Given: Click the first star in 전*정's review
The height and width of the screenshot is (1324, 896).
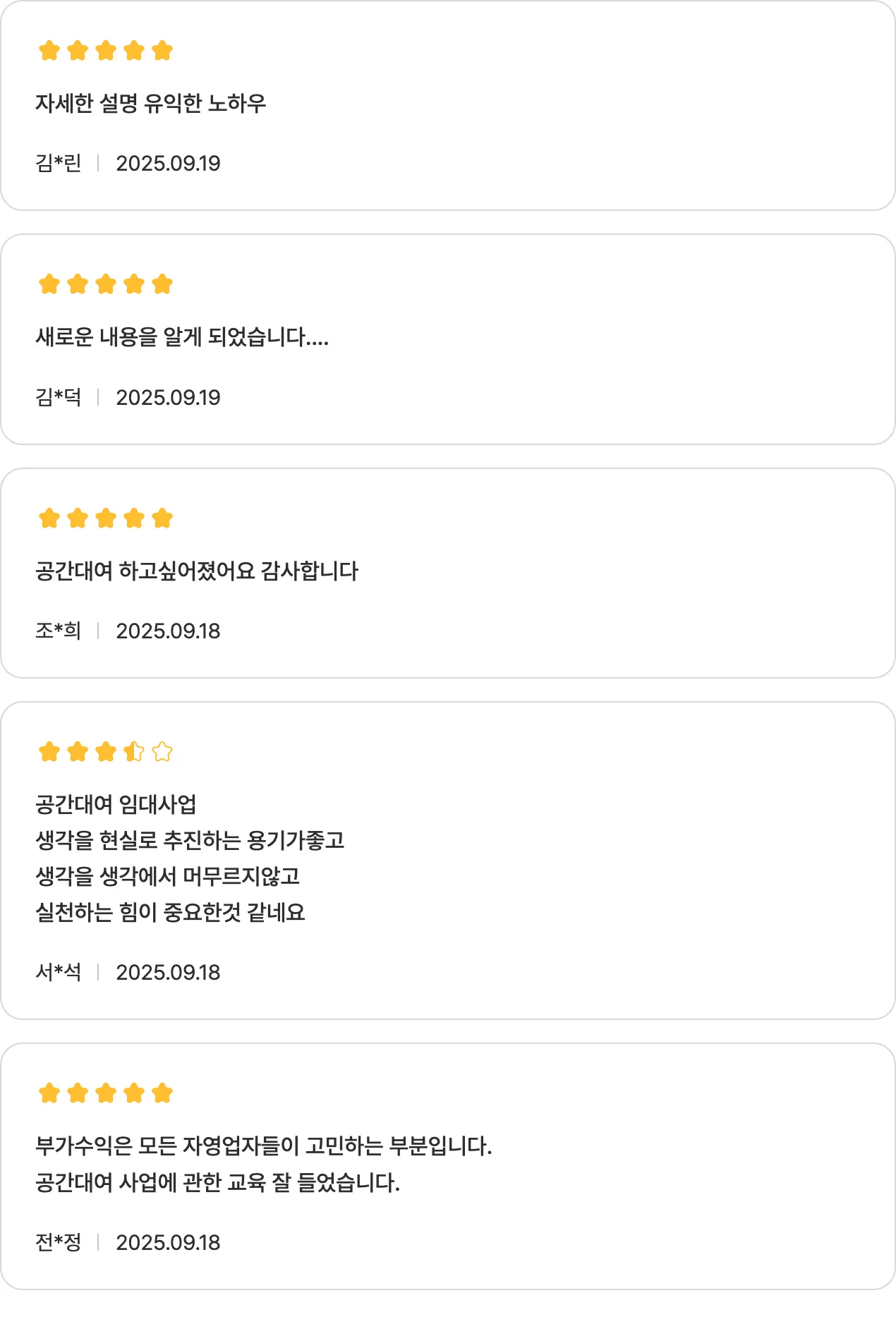Looking at the screenshot, I should tap(49, 1093).
